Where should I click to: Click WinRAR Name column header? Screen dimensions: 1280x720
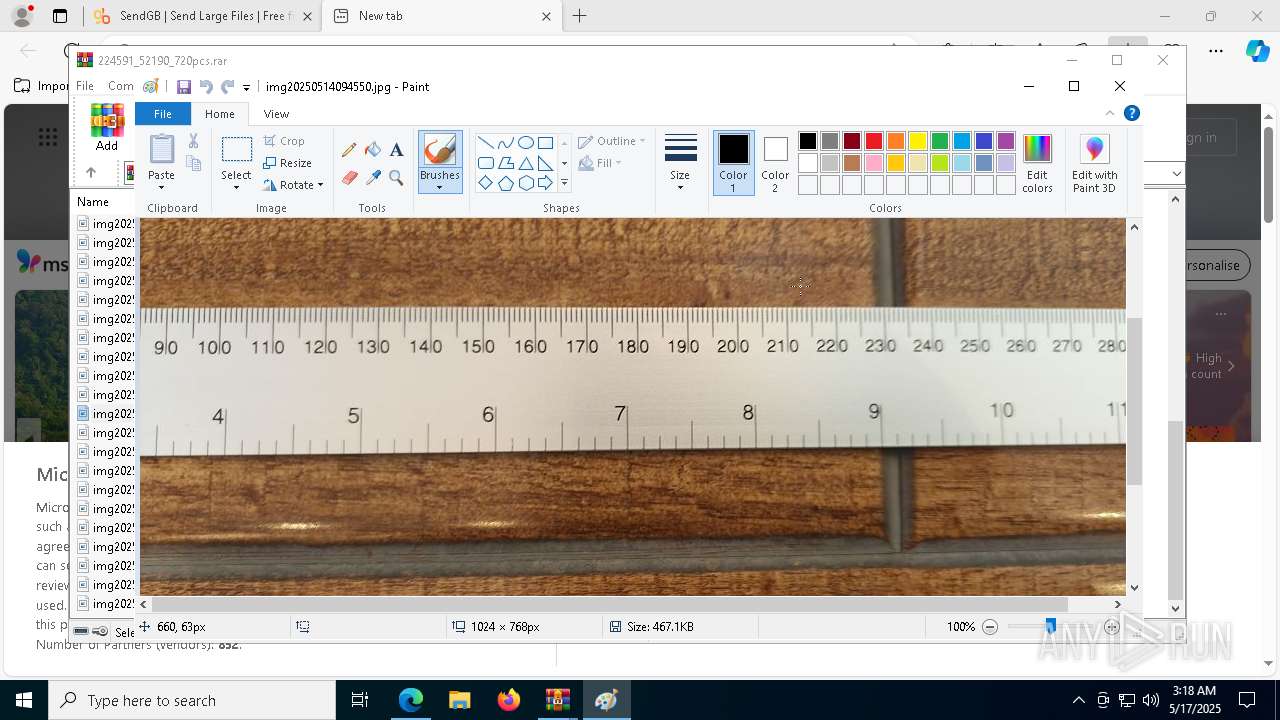[93, 202]
